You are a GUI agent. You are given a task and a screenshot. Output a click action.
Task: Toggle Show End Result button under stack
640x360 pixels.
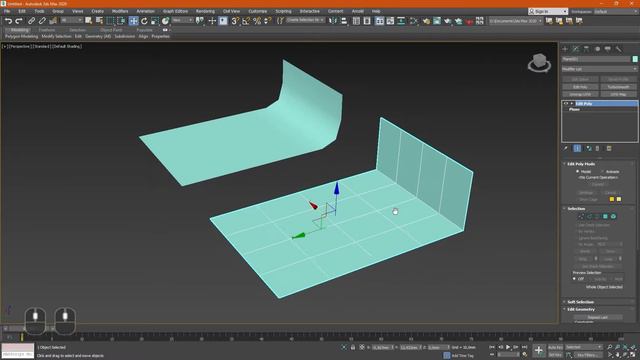pyautogui.click(x=577, y=149)
